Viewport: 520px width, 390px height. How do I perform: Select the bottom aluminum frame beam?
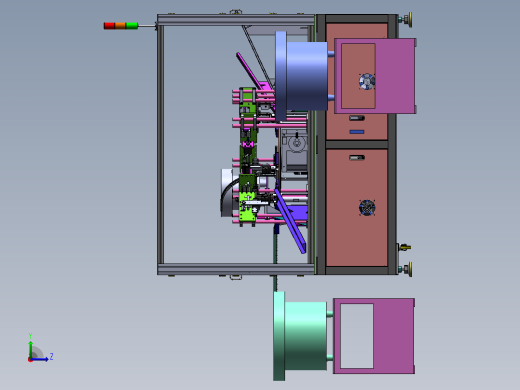(x=236, y=269)
